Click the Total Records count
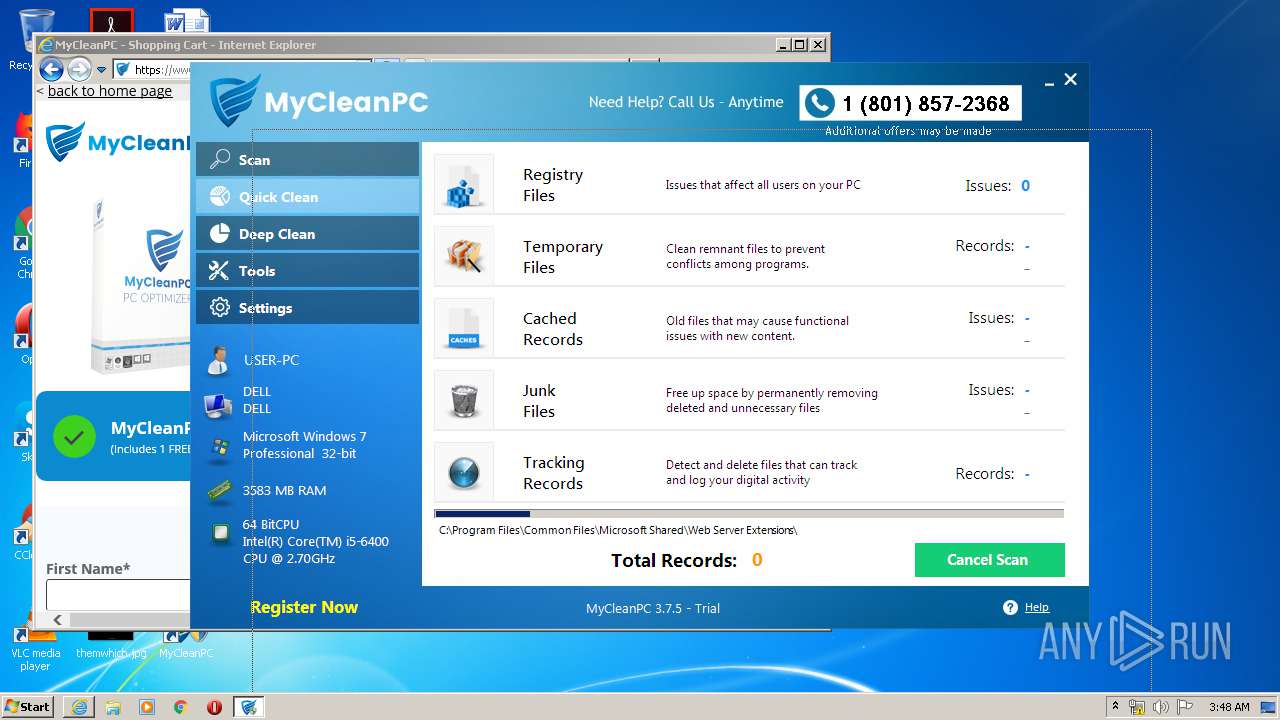This screenshot has width=1280, height=720. (x=757, y=560)
